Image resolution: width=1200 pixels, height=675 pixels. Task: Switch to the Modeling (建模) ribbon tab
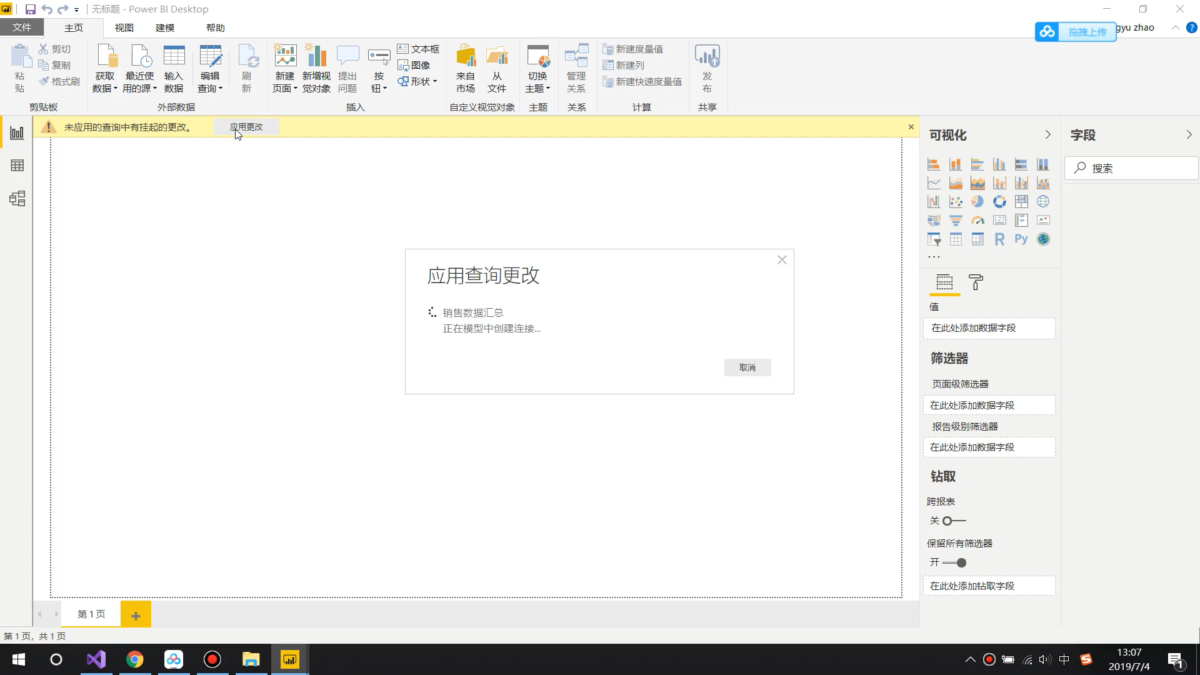click(165, 28)
